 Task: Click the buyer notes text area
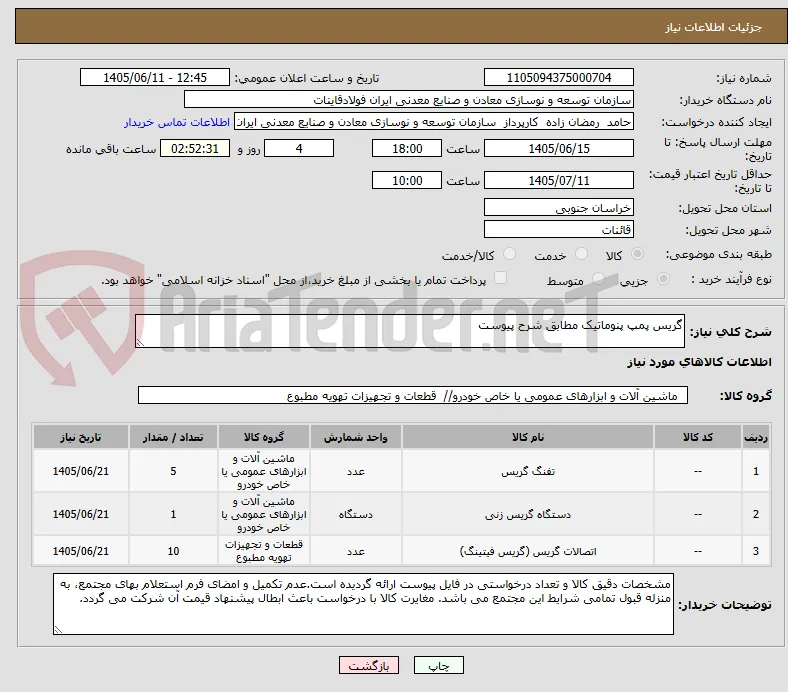363,604
